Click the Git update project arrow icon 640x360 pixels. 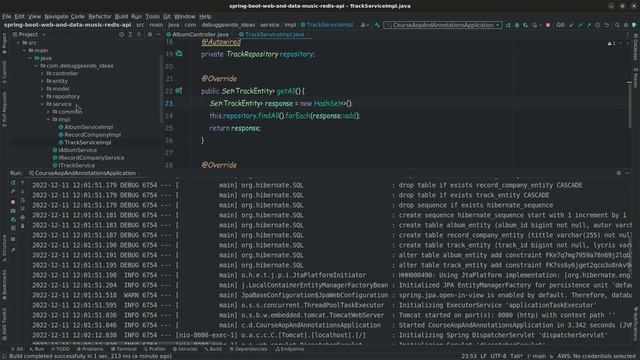(572, 25)
